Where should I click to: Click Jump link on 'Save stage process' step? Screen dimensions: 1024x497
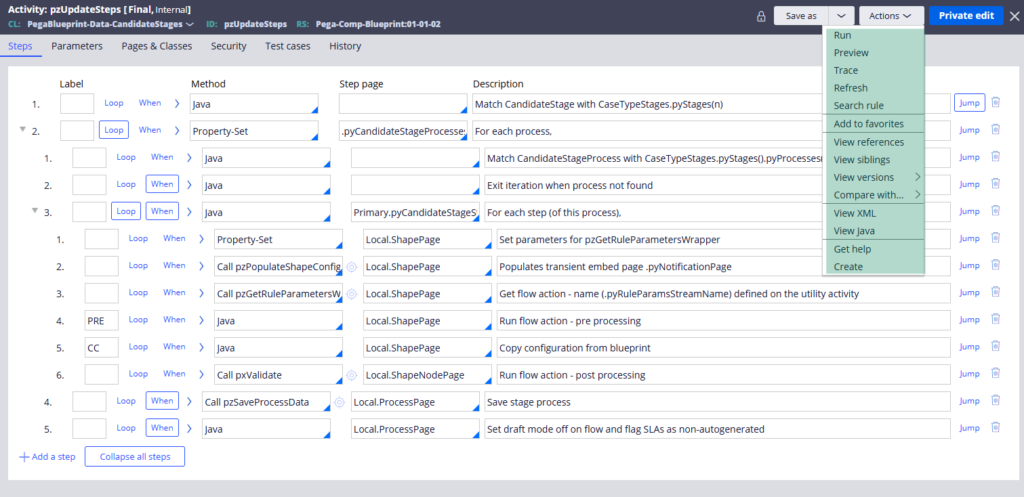(x=969, y=401)
